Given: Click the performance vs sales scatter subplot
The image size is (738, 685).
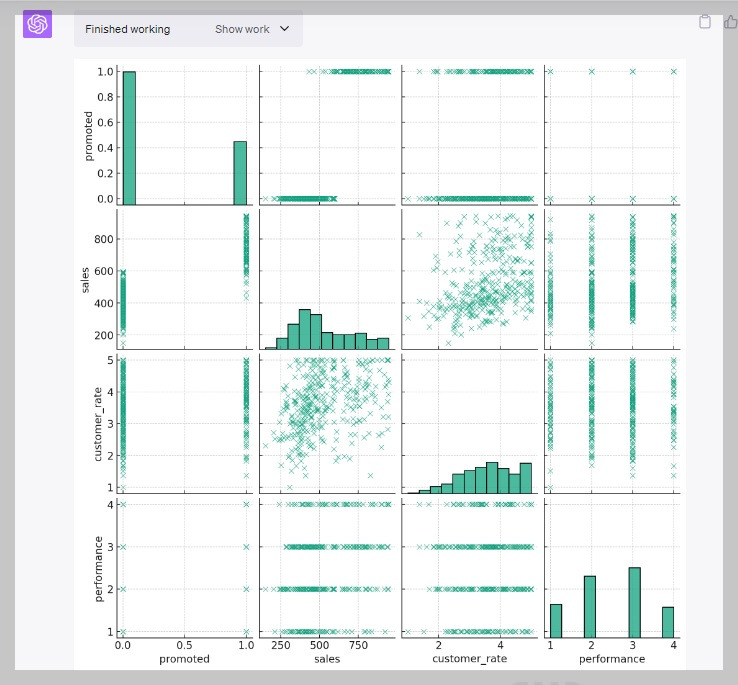Looking at the screenshot, I should pos(327,568).
